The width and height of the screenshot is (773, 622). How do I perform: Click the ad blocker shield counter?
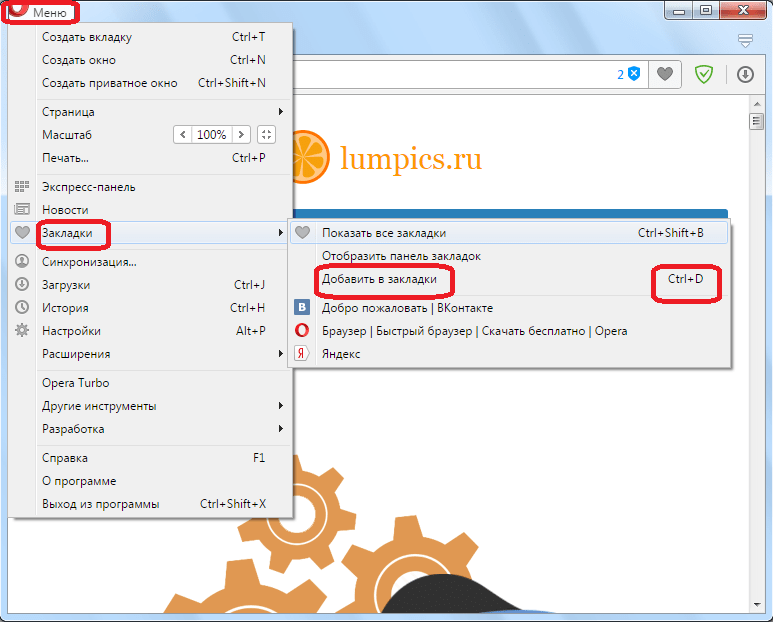[629, 74]
